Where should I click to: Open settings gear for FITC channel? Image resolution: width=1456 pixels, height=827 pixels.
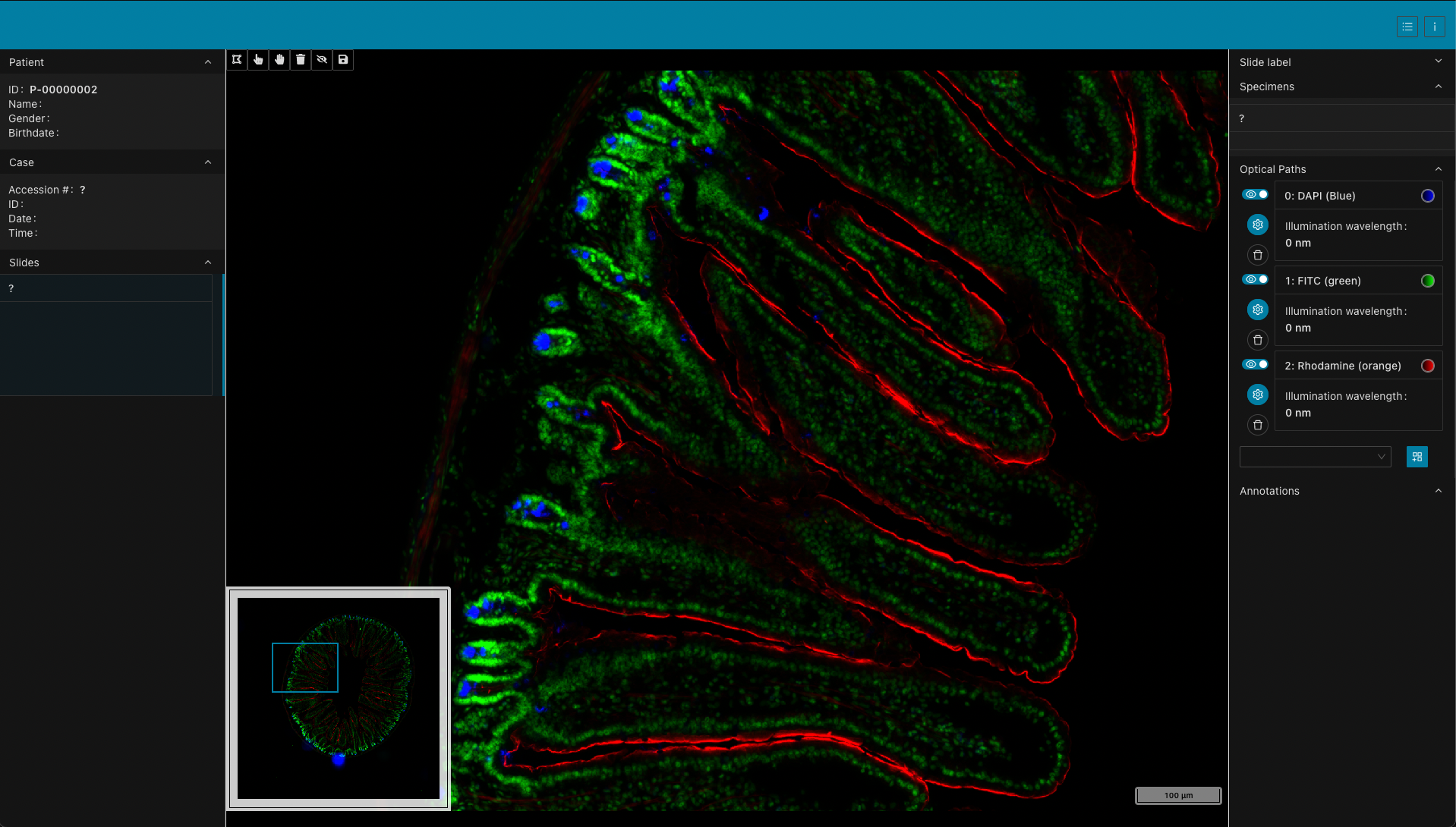pyautogui.click(x=1258, y=310)
